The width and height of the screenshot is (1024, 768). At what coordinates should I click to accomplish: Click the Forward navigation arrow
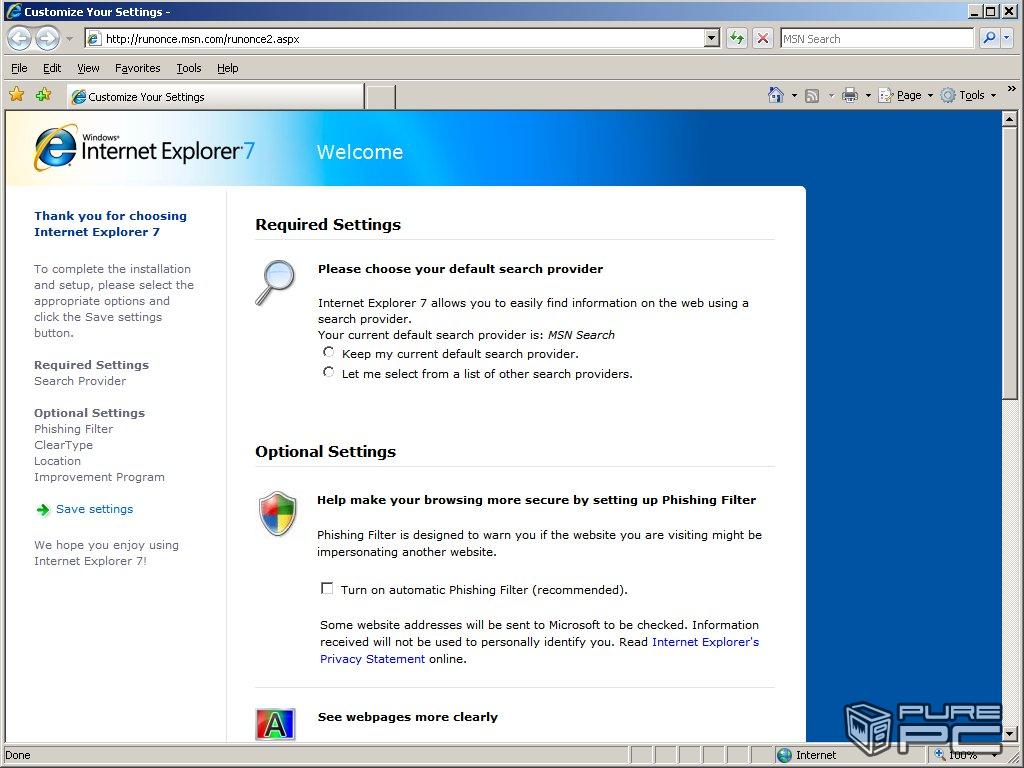coord(46,39)
